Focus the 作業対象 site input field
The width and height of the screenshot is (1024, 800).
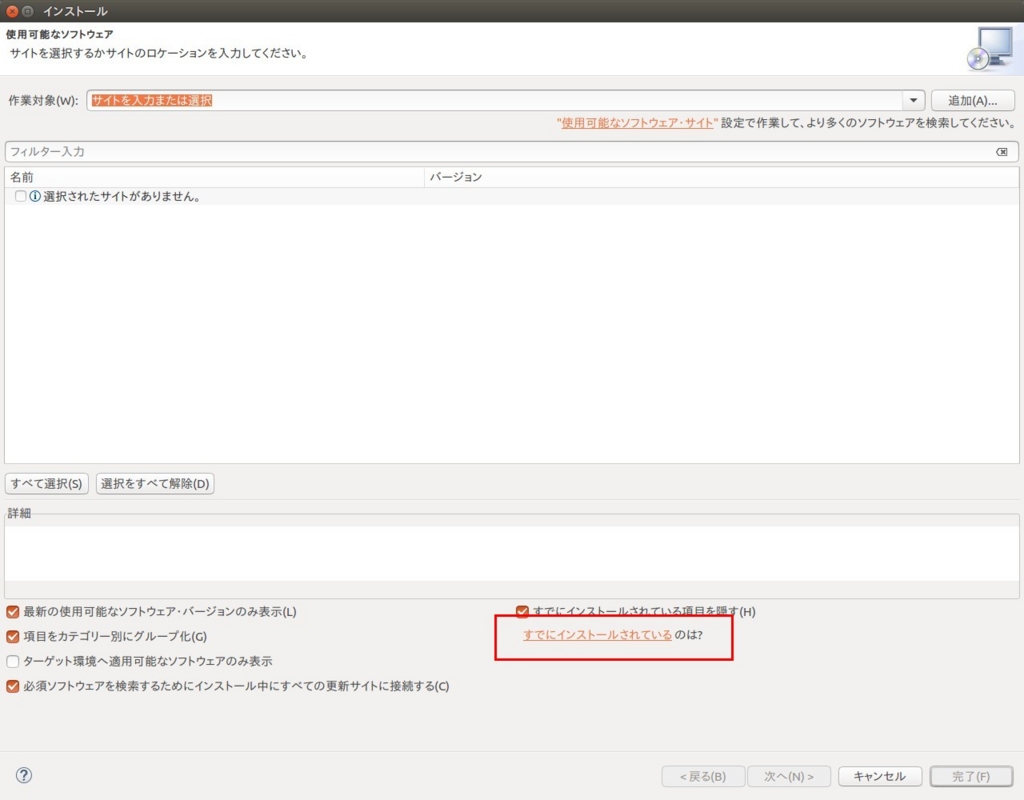pyautogui.click(x=495, y=101)
